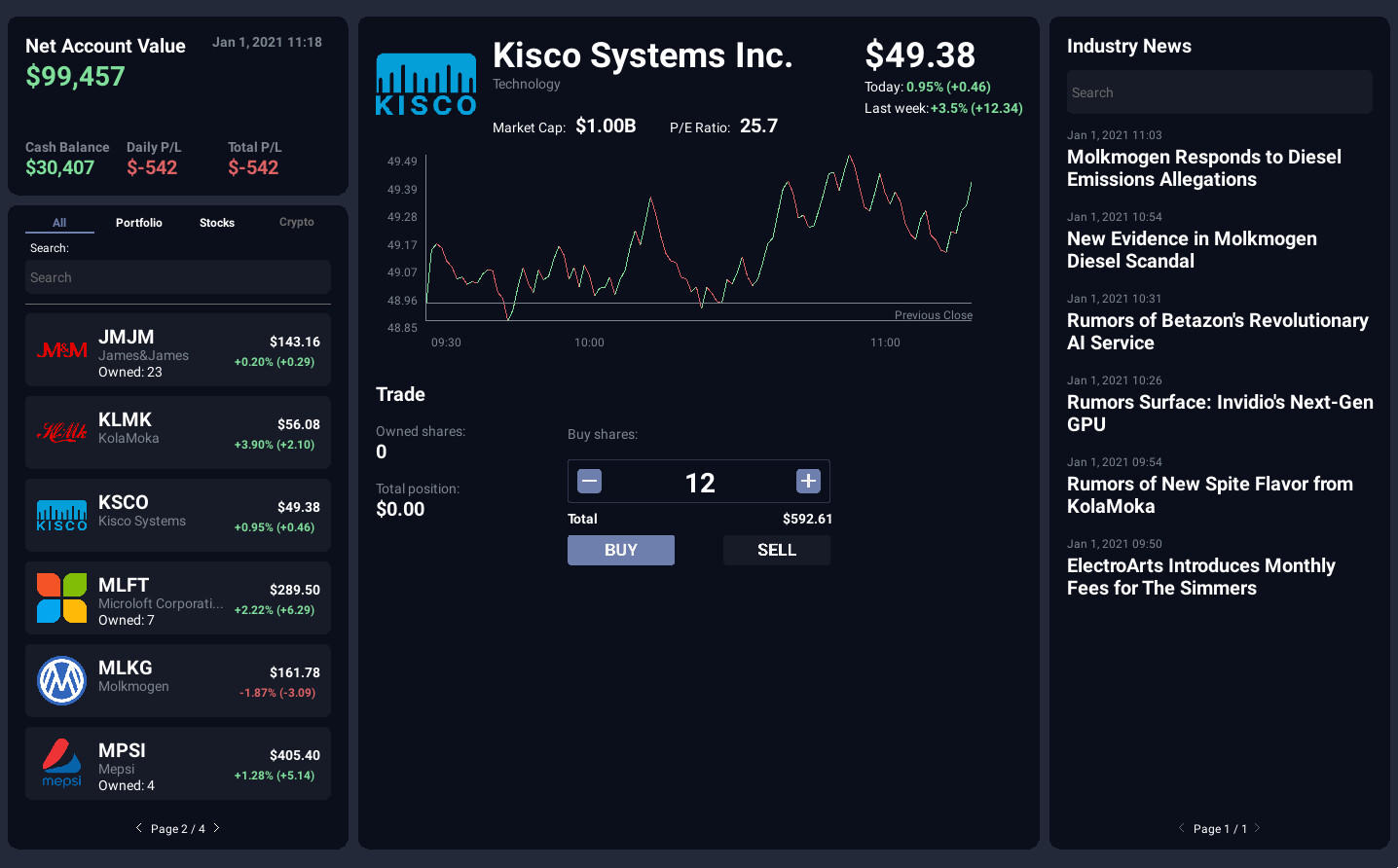Click the plus icon to increase shares
1398x868 pixels.
[807, 480]
